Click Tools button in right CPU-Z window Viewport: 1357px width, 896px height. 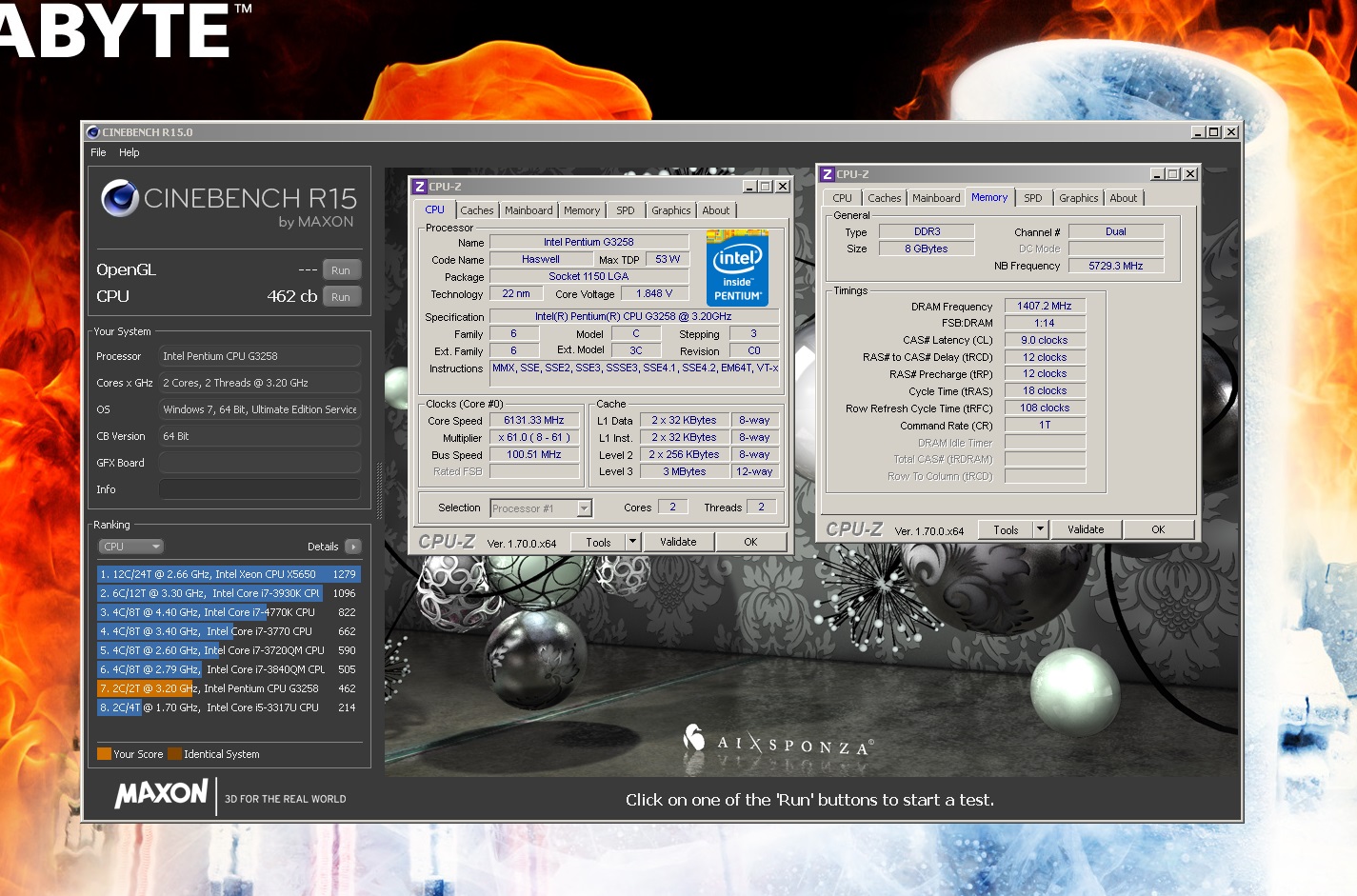pyautogui.click(x=1006, y=529)
